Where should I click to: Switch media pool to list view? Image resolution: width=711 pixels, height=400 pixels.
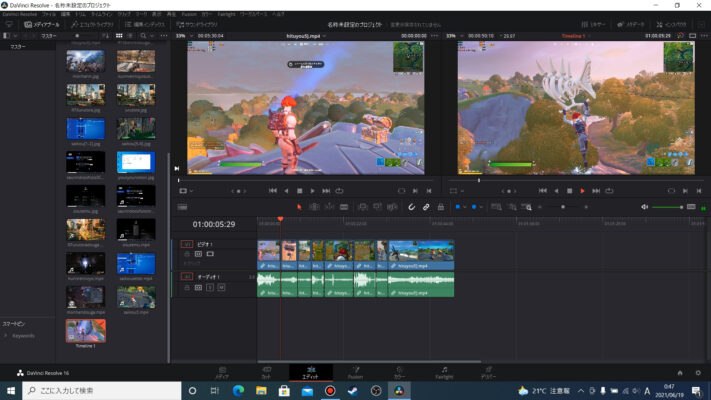130,35
